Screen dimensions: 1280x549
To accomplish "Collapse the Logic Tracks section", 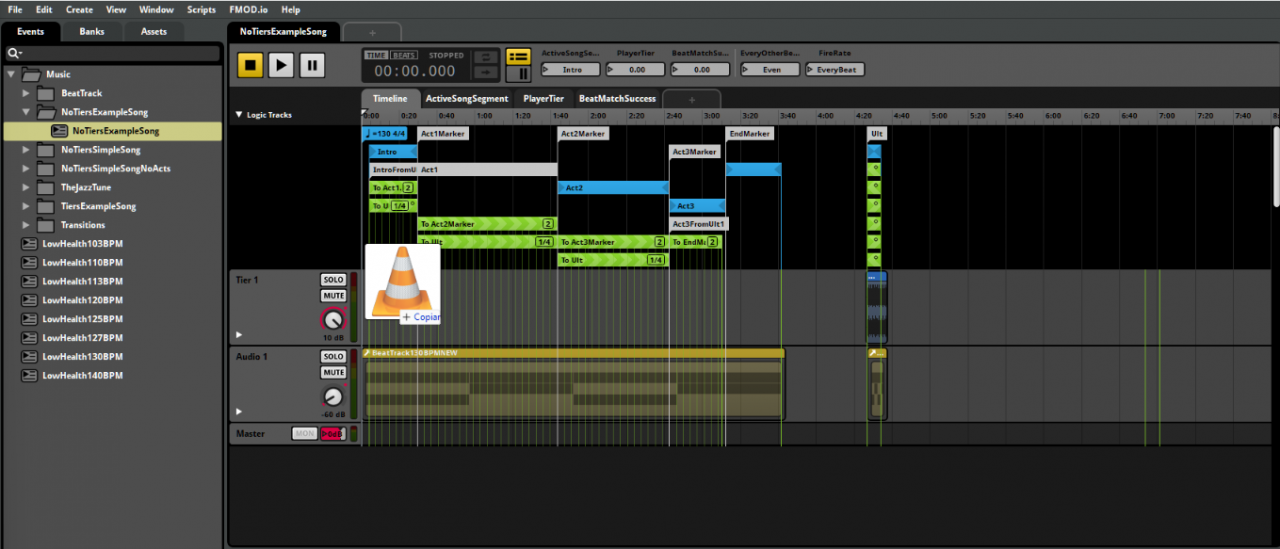I will (238, 115).
